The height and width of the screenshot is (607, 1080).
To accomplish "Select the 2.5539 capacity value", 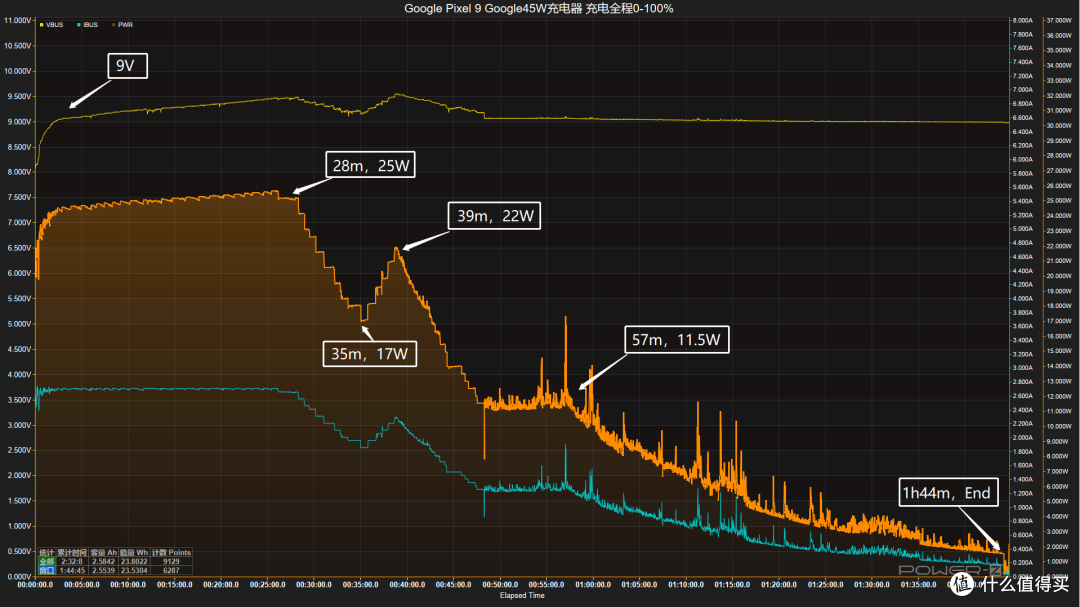I will pos(103,570).
